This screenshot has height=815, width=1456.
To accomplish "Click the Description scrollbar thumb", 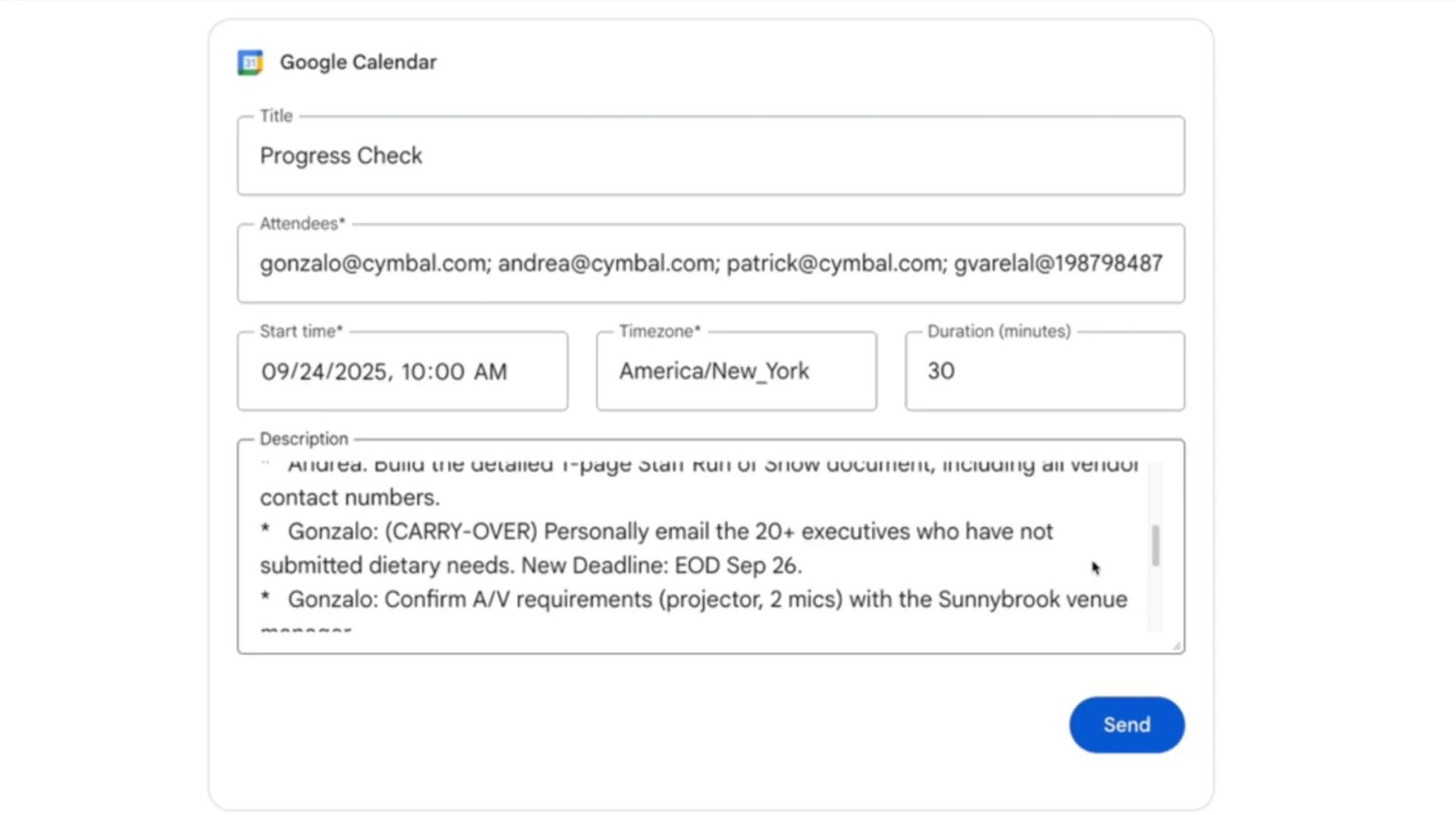I will pyautogui.click(x=1155, y=545).
